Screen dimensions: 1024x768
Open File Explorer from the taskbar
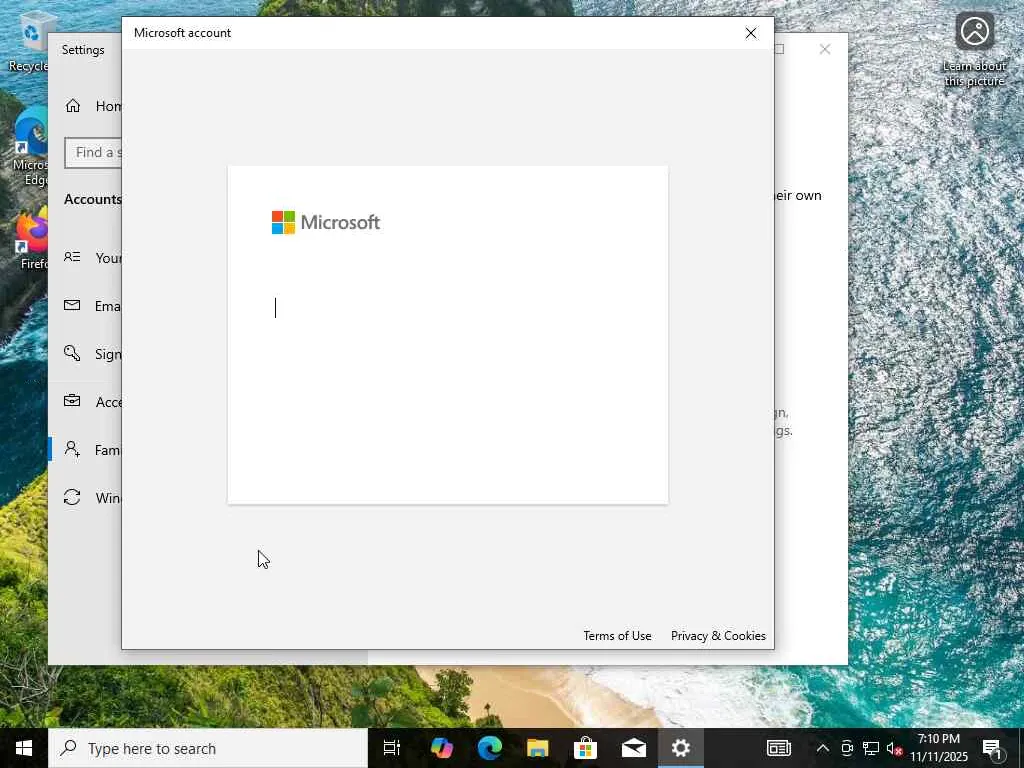[x=537, y=748]
